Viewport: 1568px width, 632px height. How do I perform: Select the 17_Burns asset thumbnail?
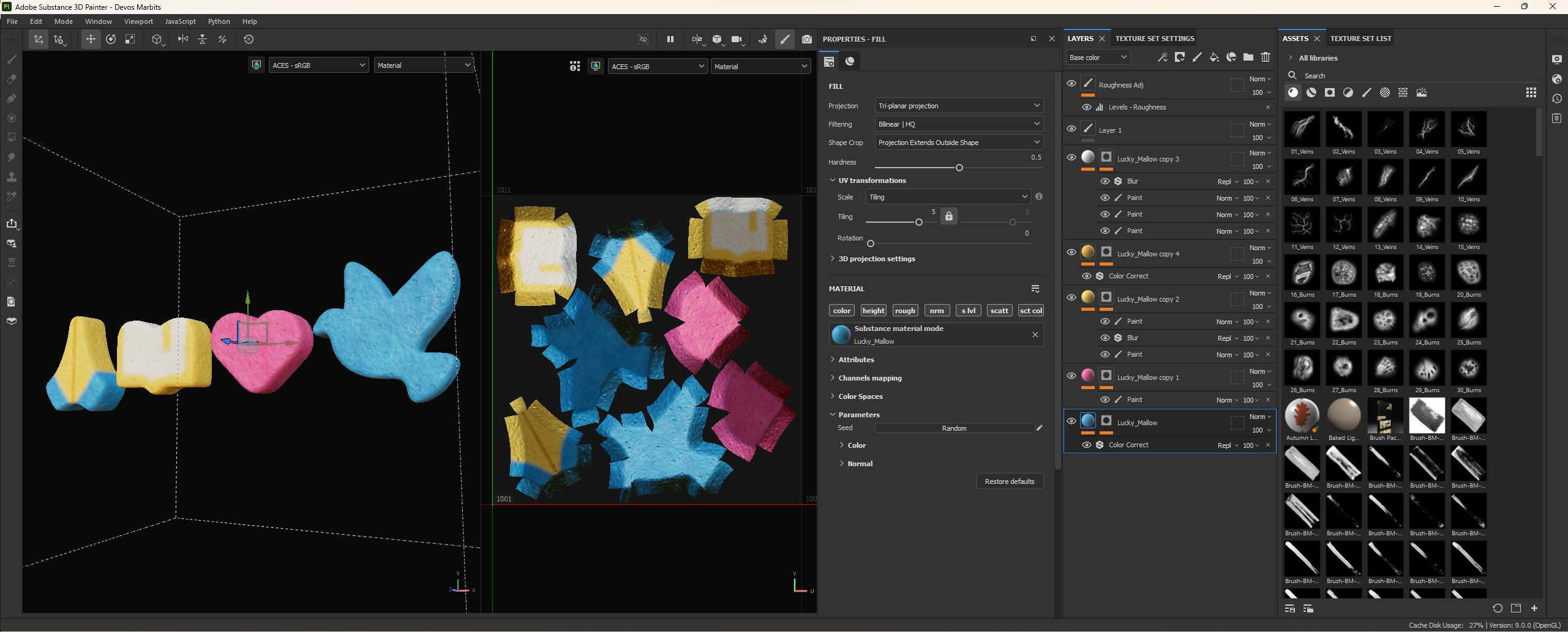coord(1344,272)
